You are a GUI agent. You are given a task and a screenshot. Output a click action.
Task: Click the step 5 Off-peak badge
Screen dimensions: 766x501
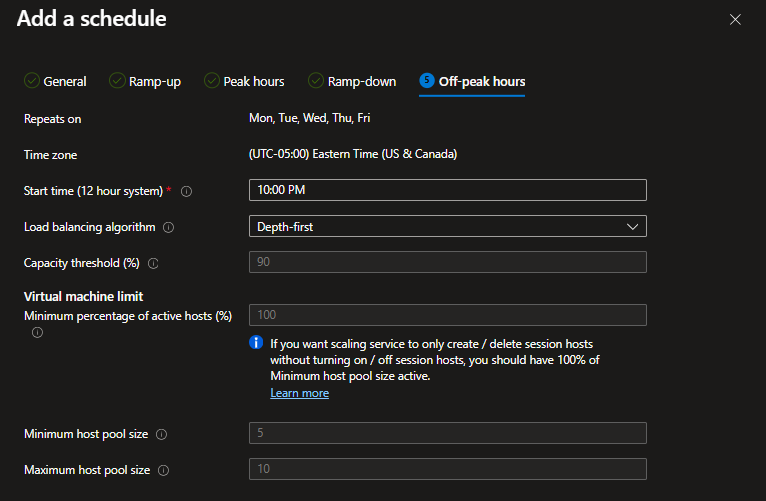click(427, 80)
